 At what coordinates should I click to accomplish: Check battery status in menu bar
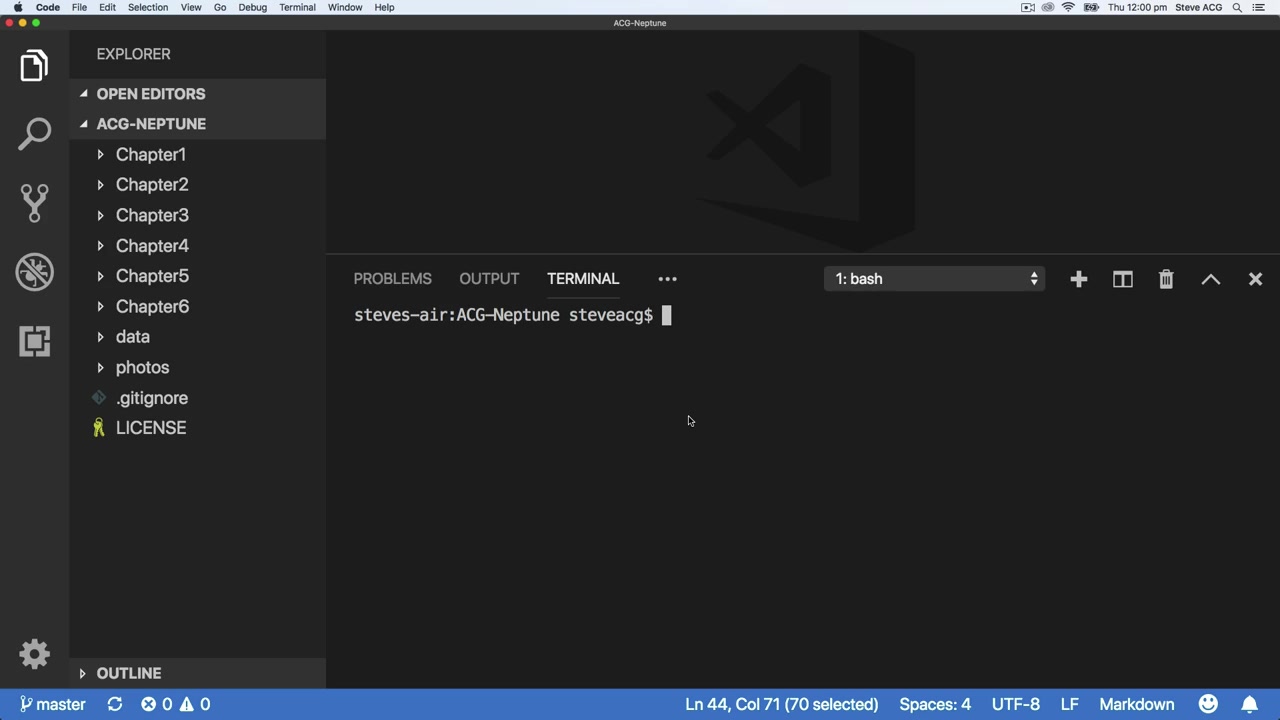pyautogui.click(x=1091, y=7)
